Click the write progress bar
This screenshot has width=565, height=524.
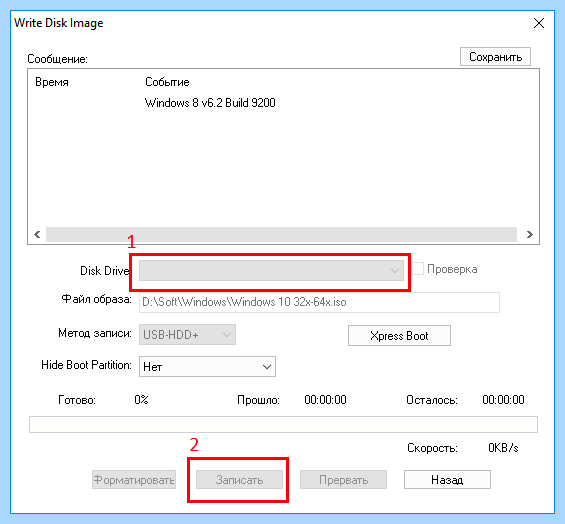[283, 424]
